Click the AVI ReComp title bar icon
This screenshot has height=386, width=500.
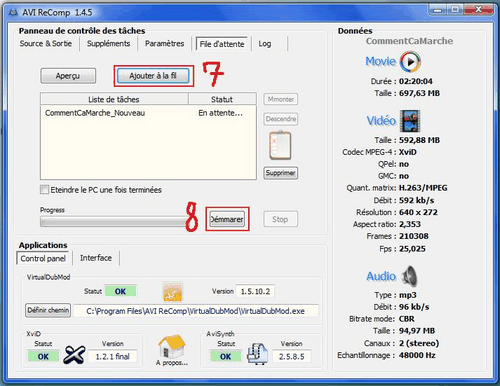pyautogui.click(x=14, y=13)
